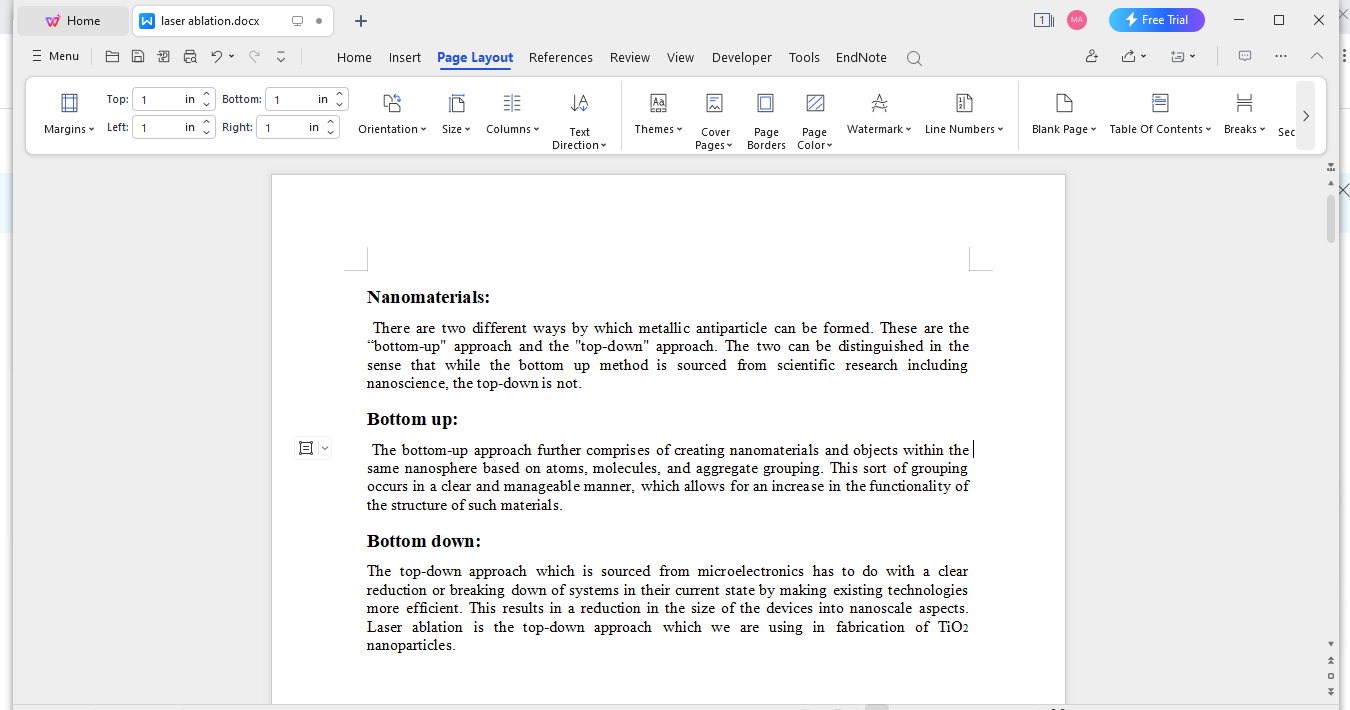This screenshot has height=710, width=1350.
Task: Open the comments panel icon
Action: (x=1244, y=57)
